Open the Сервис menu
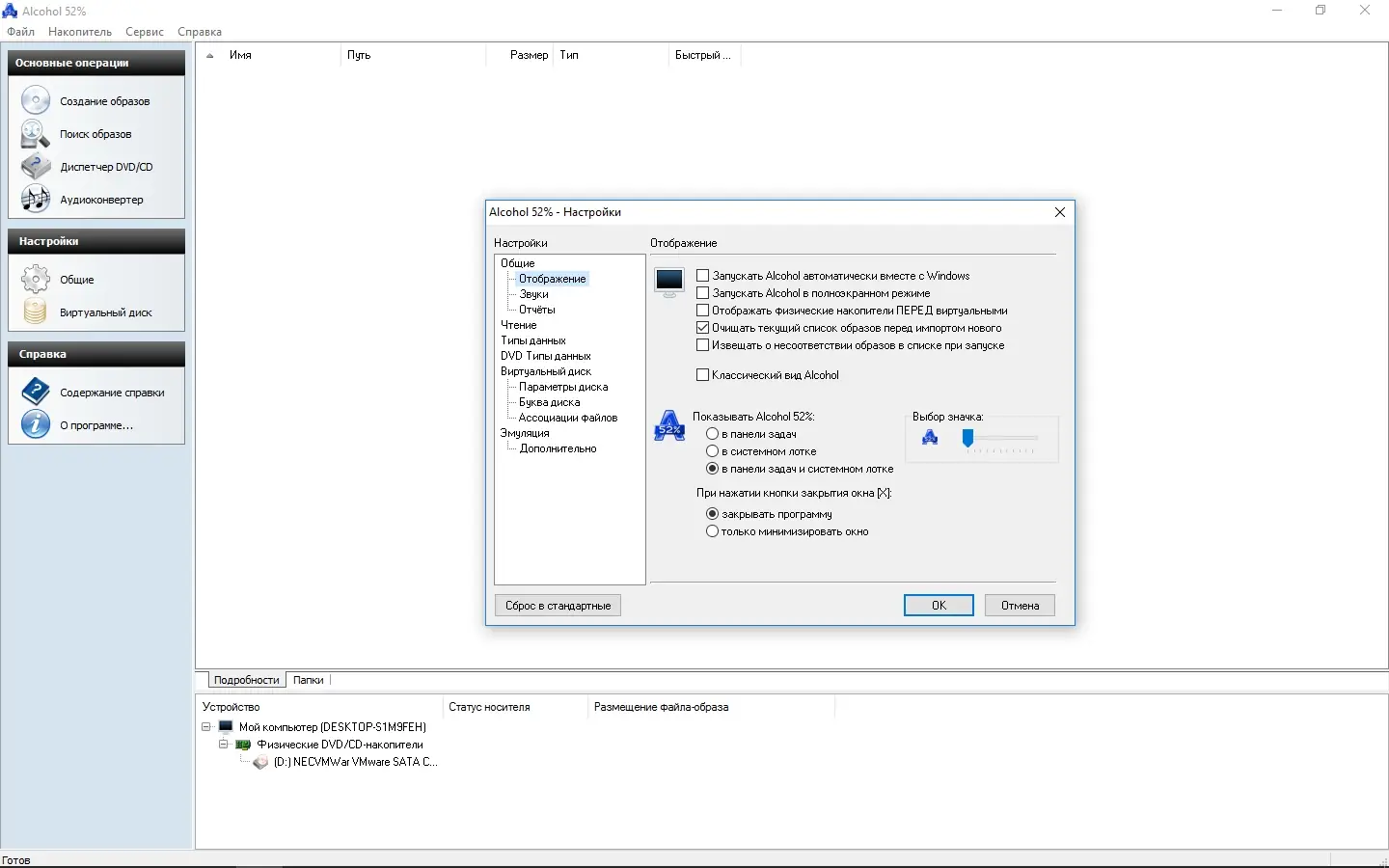 pos(145,32)
